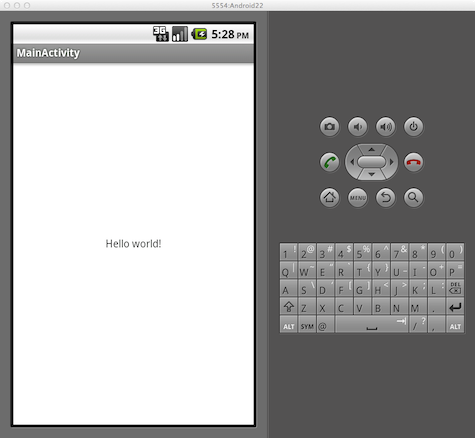This screenshot has height=438, width=475.
Task: Go to the Android home screen
Action: pos(330,198)
